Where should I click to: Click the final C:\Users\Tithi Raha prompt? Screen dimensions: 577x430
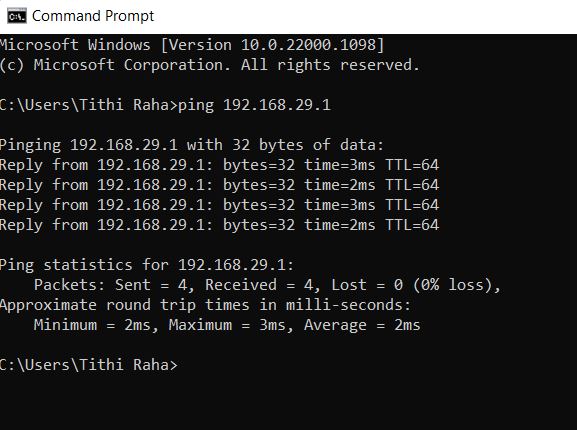(89, 365)
